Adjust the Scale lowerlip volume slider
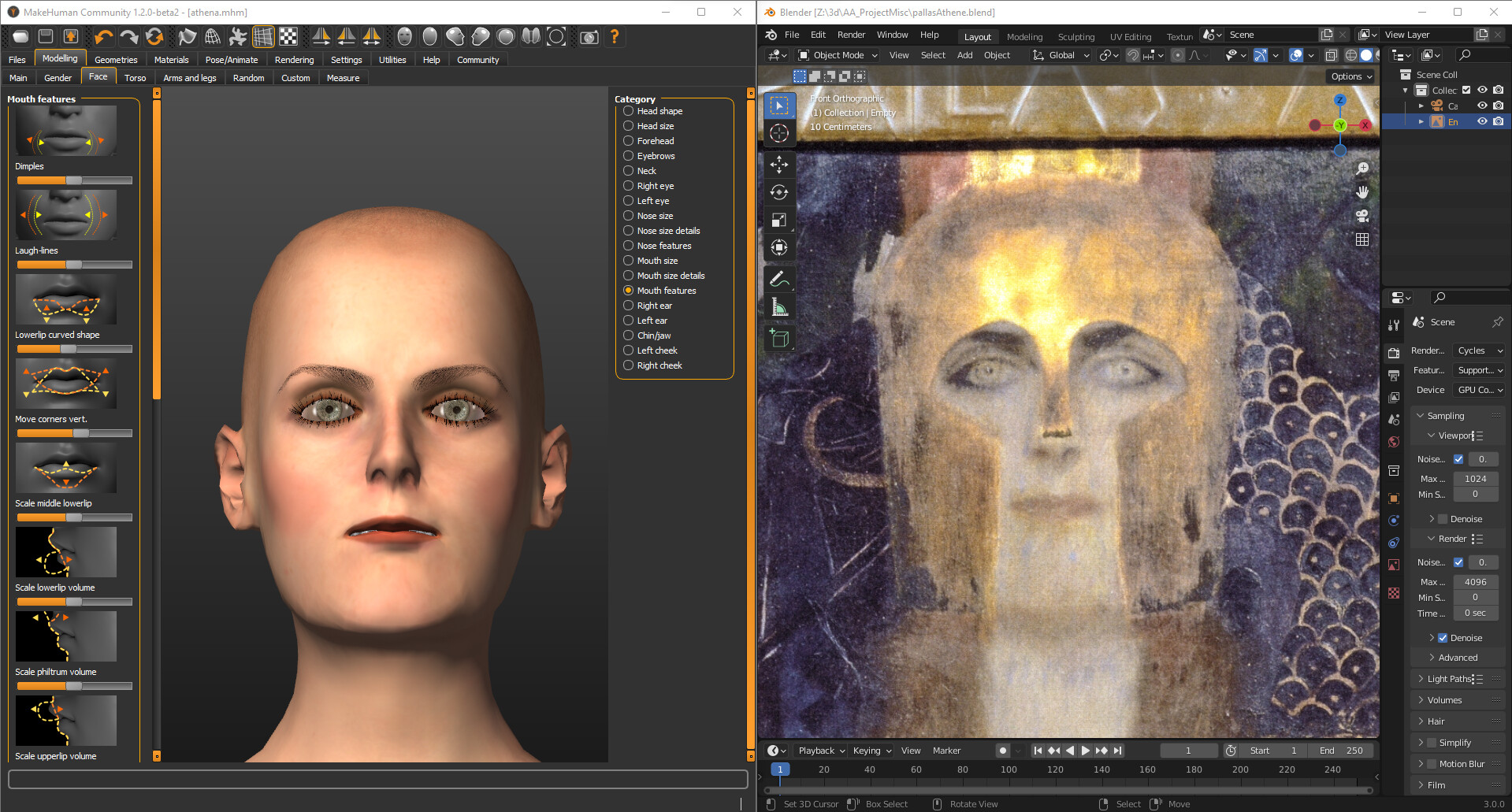 [x=74, y=602]
